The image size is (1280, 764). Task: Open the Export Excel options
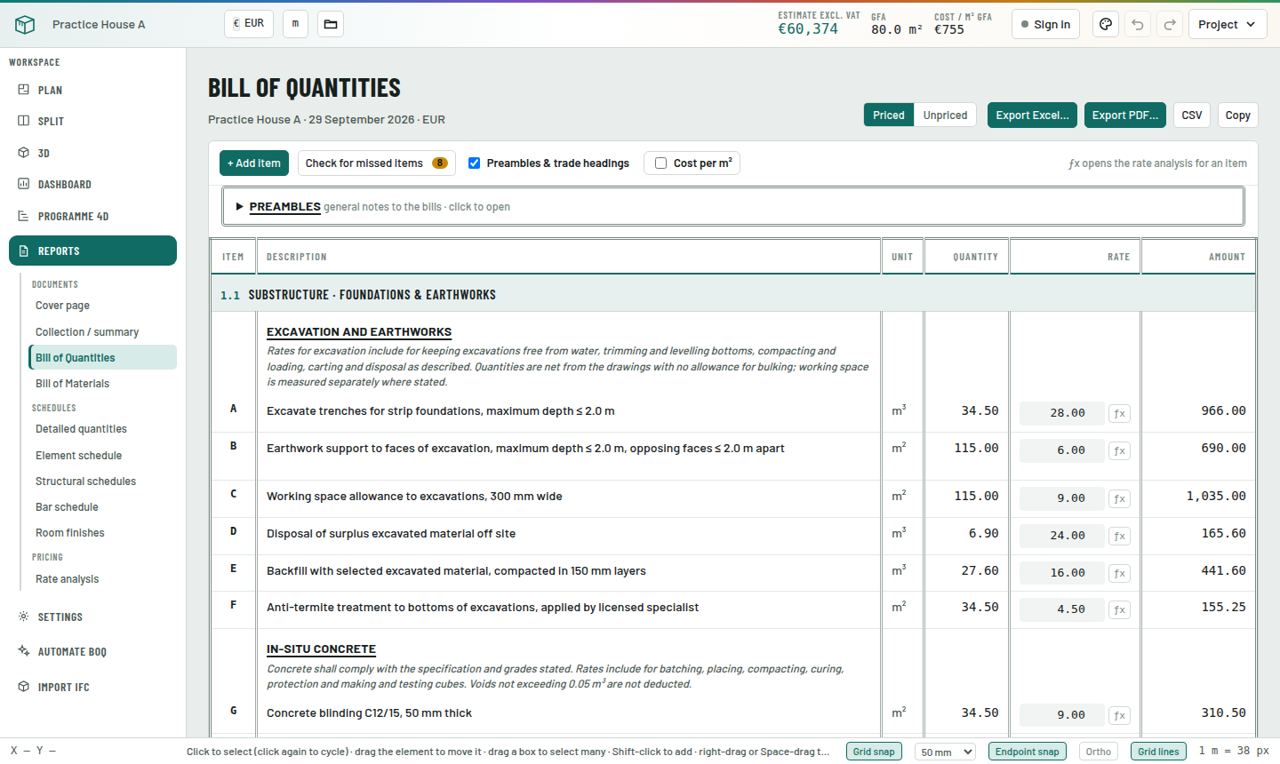(1032, 115)
